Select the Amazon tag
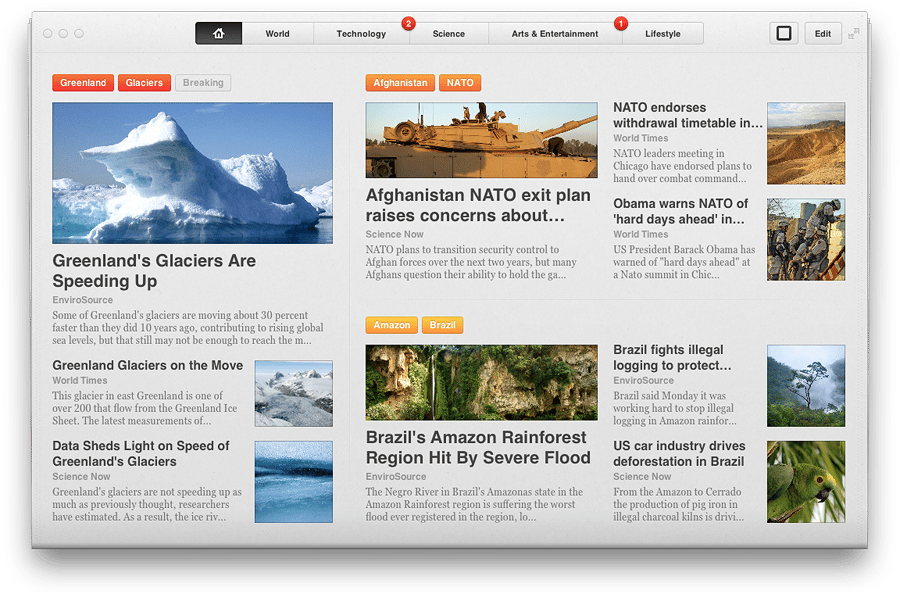This screenshot has width=900, height=594. click(x=391, y=325)
